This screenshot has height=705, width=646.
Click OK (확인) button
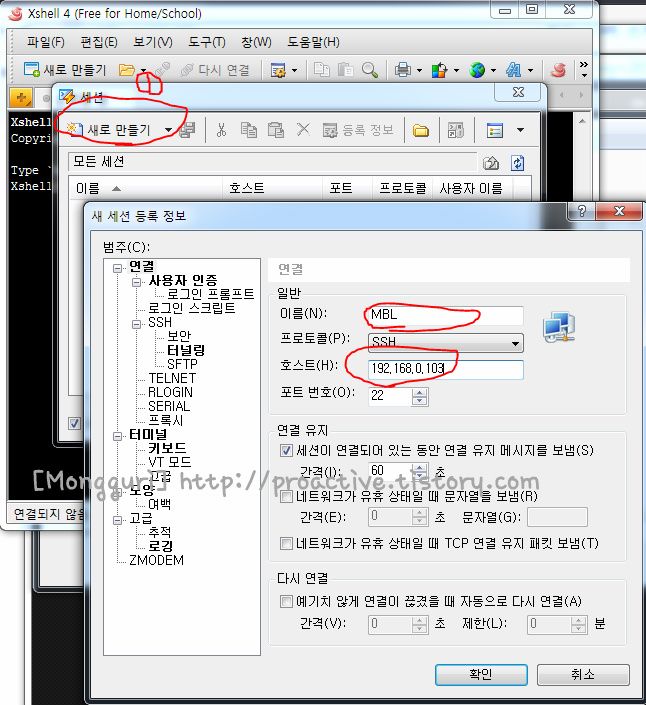pos(481,674)
